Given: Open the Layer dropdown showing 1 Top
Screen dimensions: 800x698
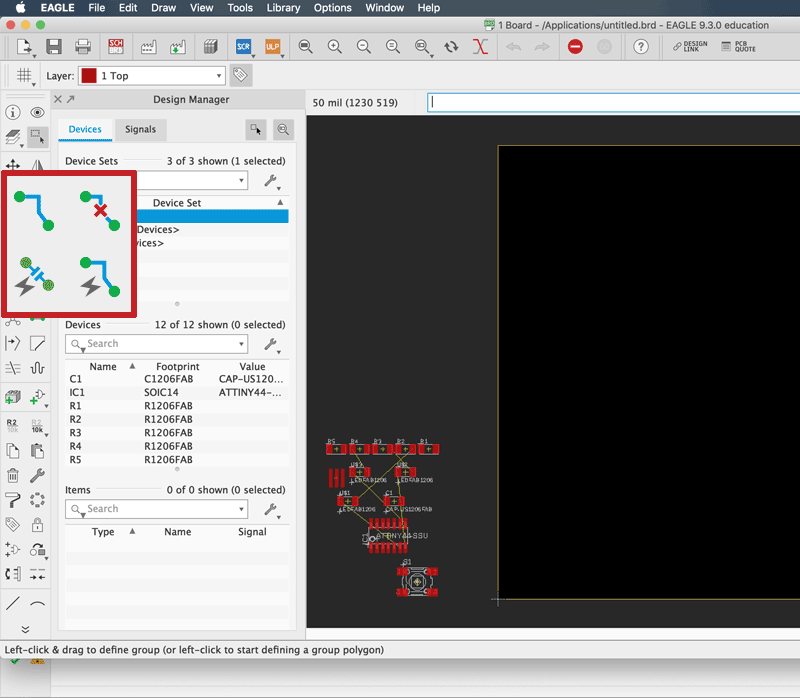Looking at the screenshot, I should (x=152, y=76).
